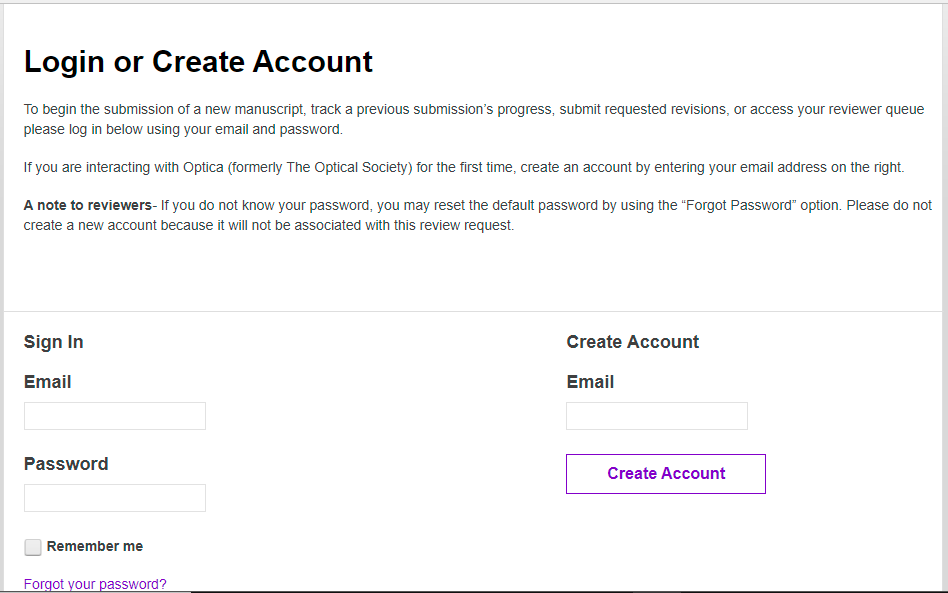This screenshot has width=948, height=593.
Task: Click the "Remember me" checkbox label
Action: coord(95,547)
